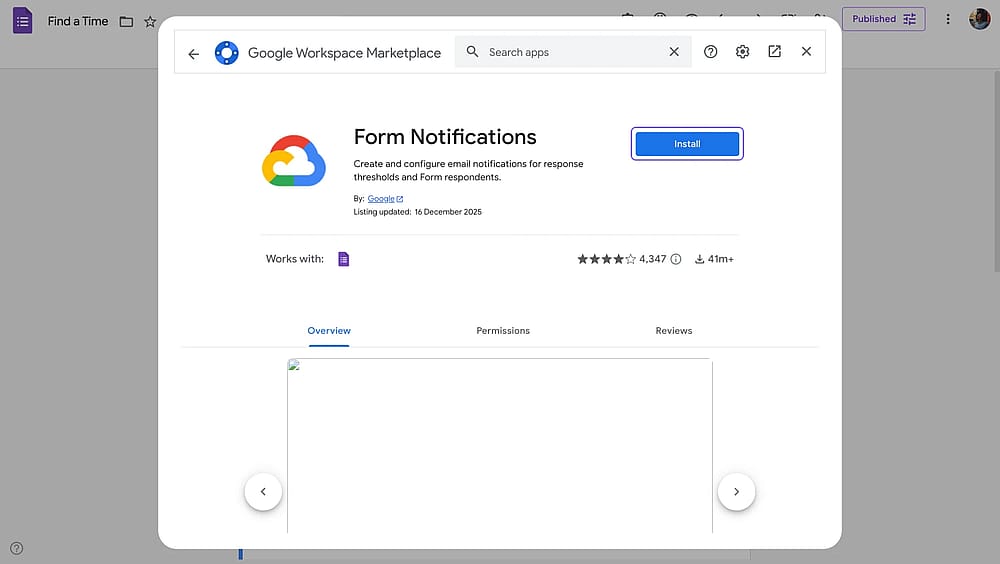Clear the Search apps field
The image size is (1000, 564).
674,52
